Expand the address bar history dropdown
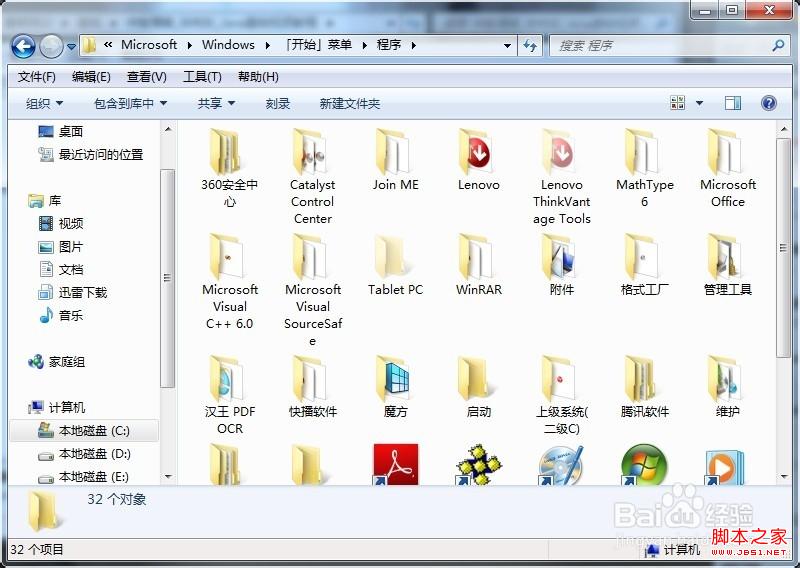The width and height of the screenshot is (800, 568). 507,45
